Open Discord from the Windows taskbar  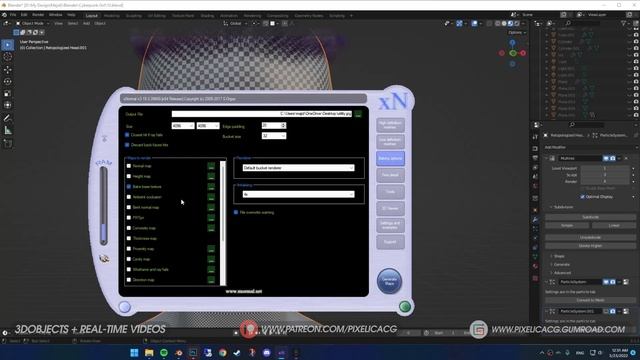click(x=267, y=353)
